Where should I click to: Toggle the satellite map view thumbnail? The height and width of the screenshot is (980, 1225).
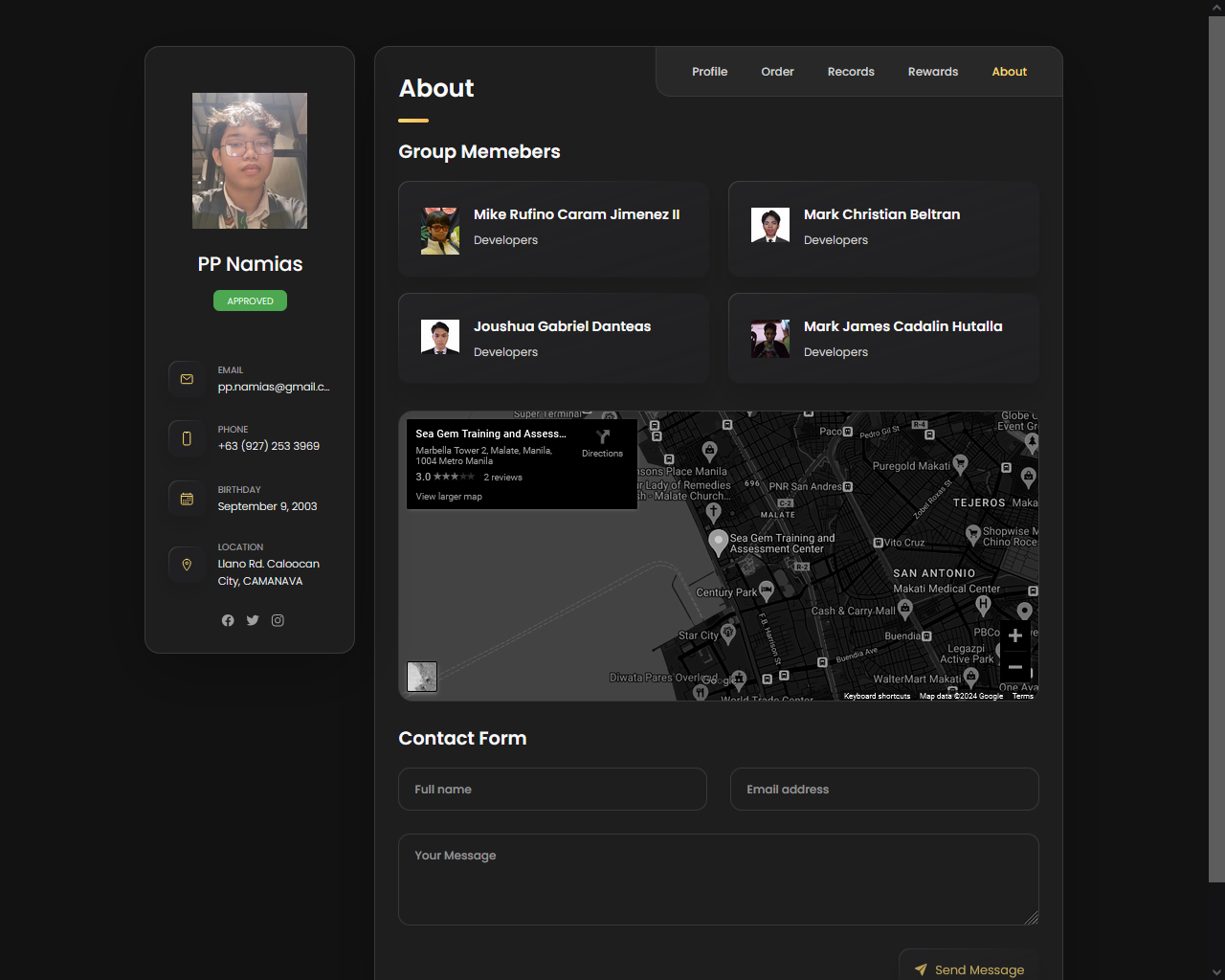click(x=422, y=677)
